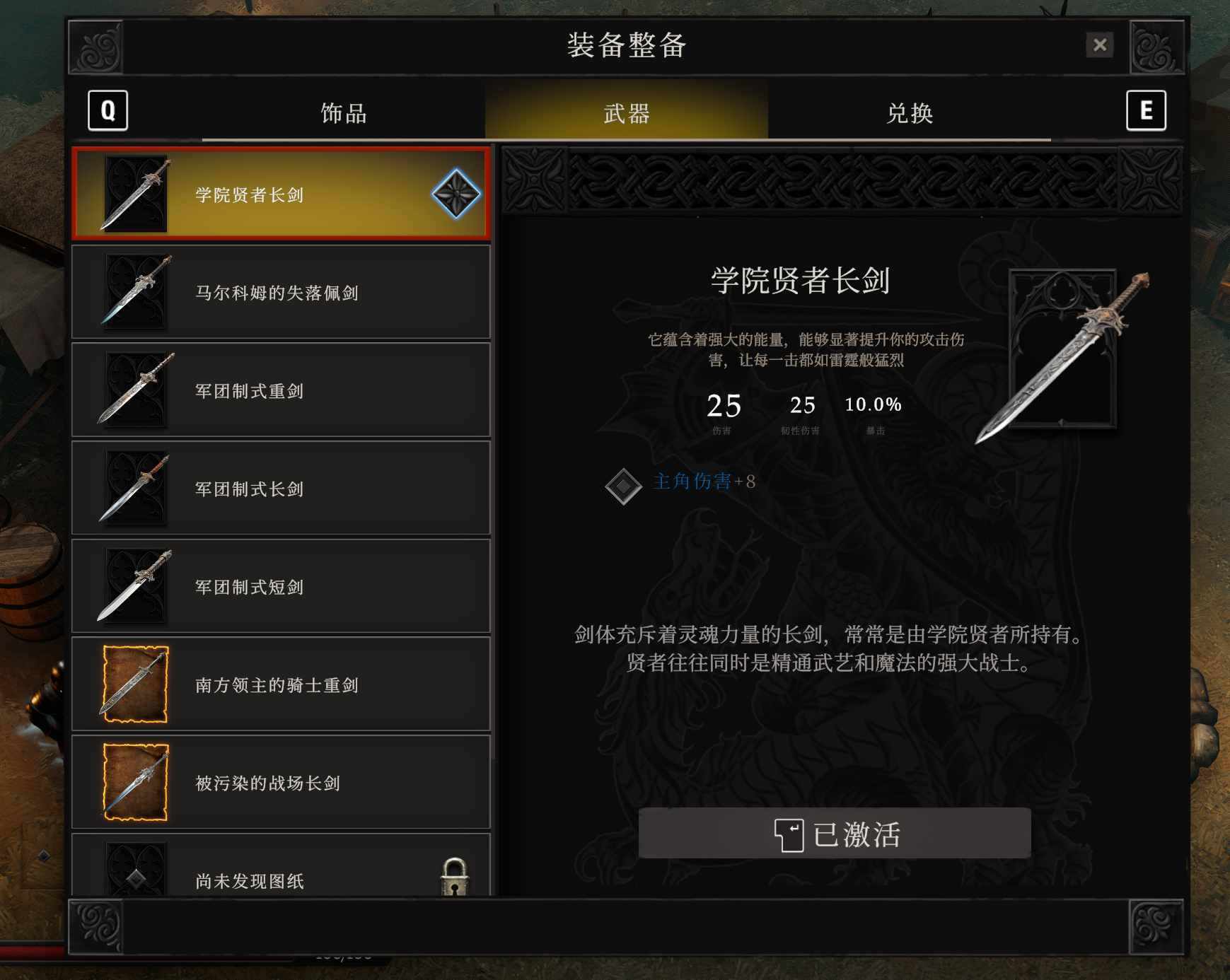Select the 军团制式长剑 list entry
Viewport: 1230px width, 980px height.
pyautogui.click(x=281, y=489)
